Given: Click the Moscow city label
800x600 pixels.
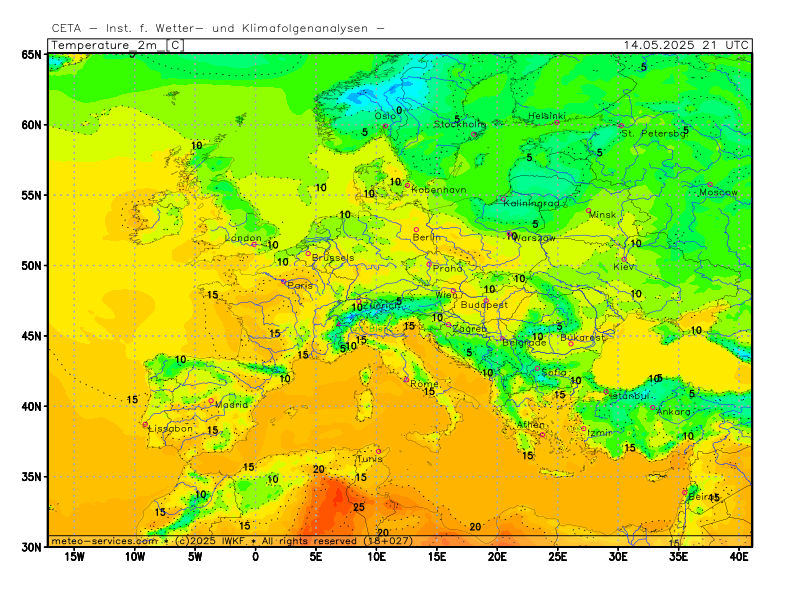Looking at the screenshot, I should (x=718, y=192).
